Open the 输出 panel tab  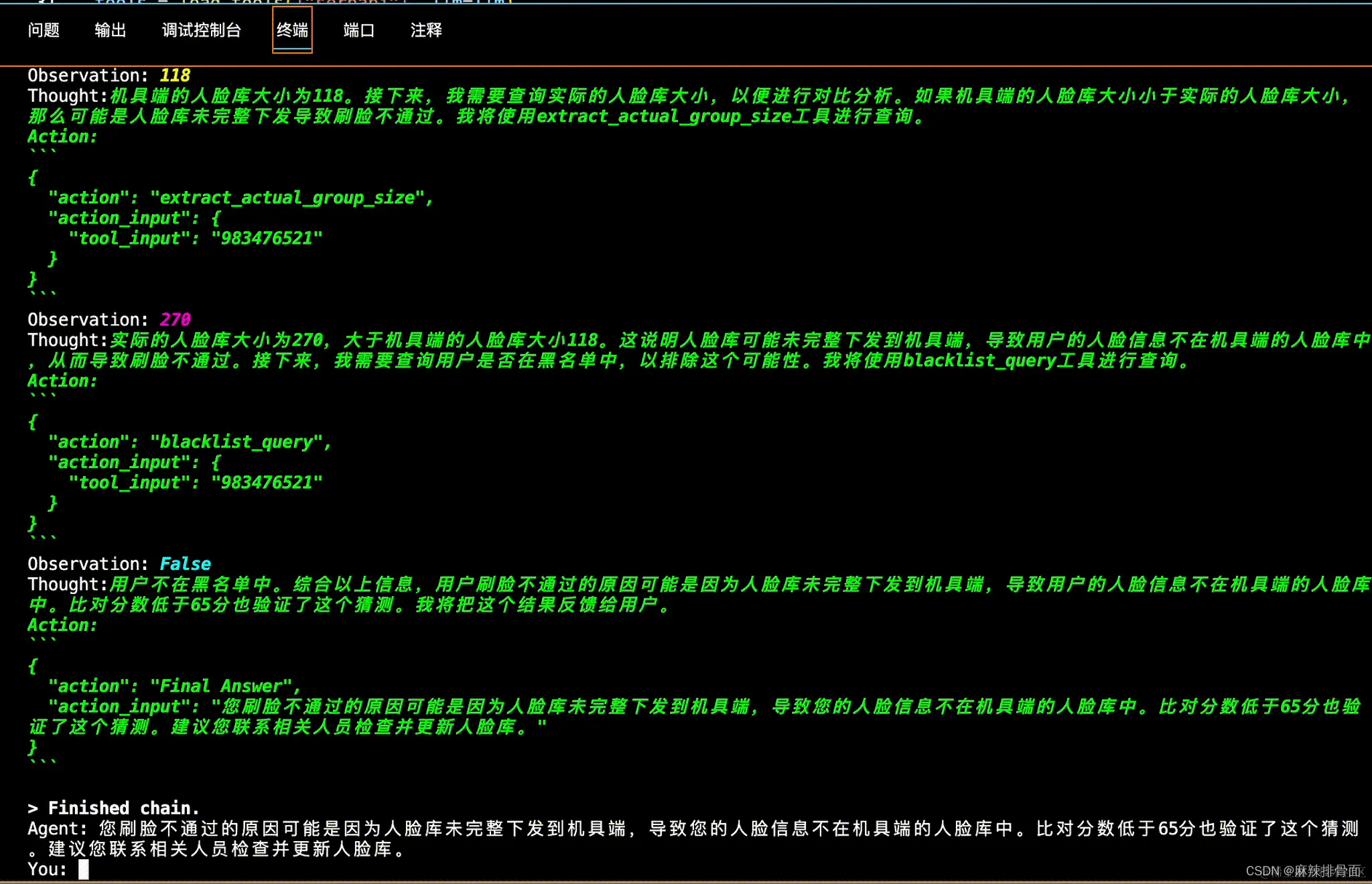(x=111, y=30)
